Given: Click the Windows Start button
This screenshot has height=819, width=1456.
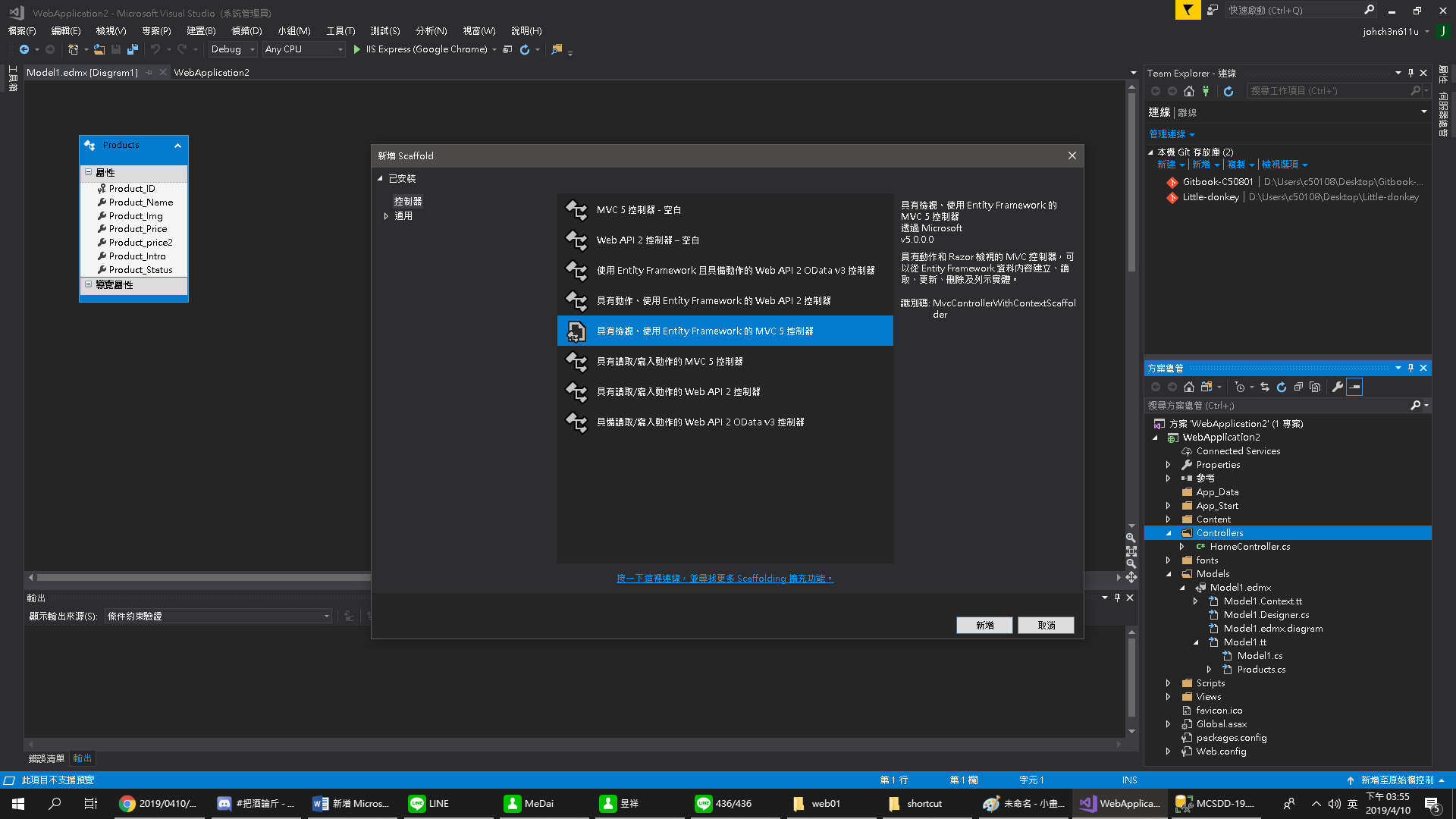Looking at the screenshot, I should coord(18,804).
